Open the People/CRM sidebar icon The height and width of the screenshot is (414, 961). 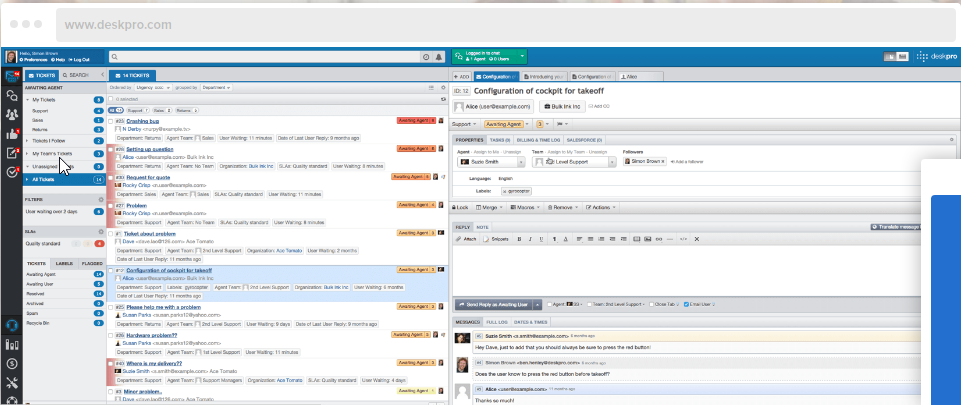click(x=12, y=114)
